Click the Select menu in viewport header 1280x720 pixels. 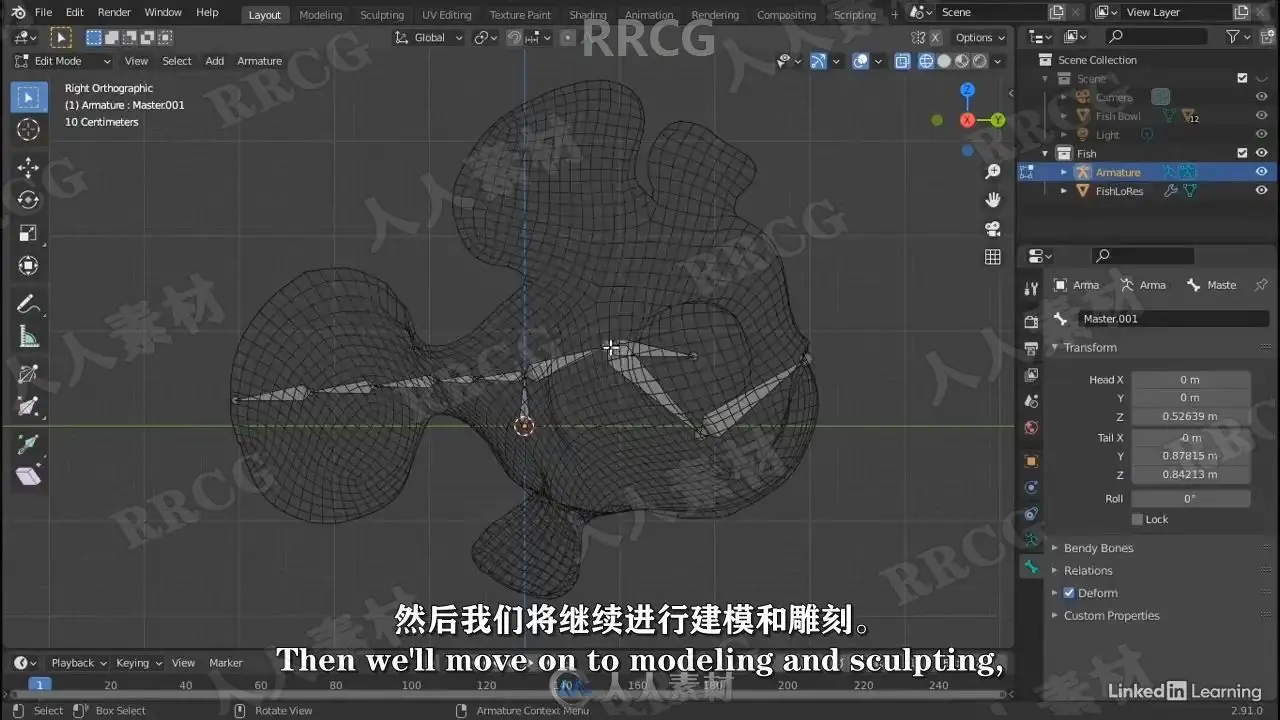coord(177,61)
